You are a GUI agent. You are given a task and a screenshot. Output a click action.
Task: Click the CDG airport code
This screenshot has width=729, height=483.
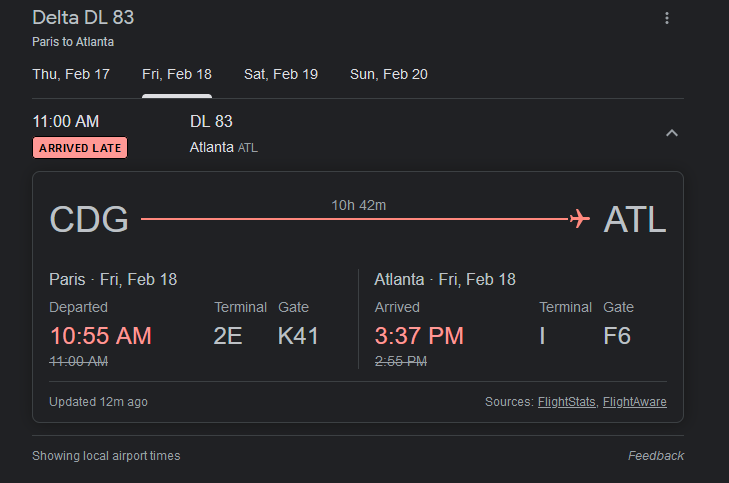coord(89,220)
